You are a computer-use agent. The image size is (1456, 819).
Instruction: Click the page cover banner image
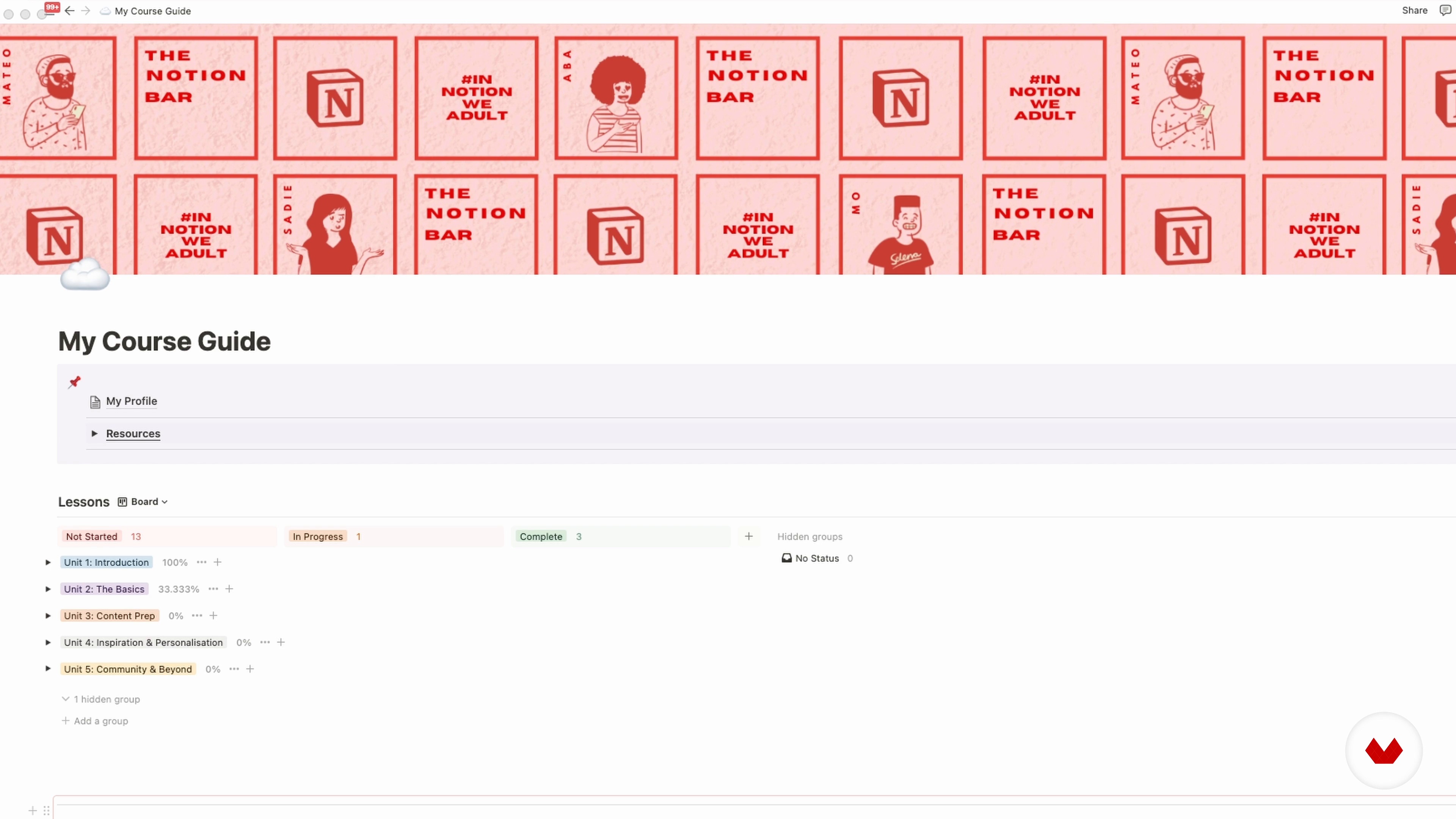[x=728, y=149]
